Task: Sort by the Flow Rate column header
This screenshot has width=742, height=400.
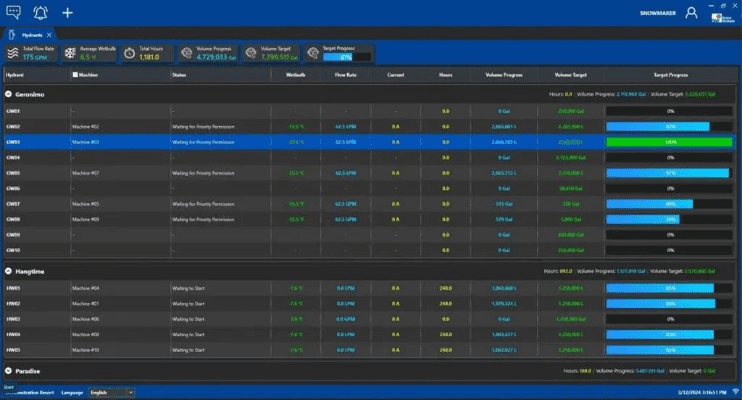Action: coord(346,74)
